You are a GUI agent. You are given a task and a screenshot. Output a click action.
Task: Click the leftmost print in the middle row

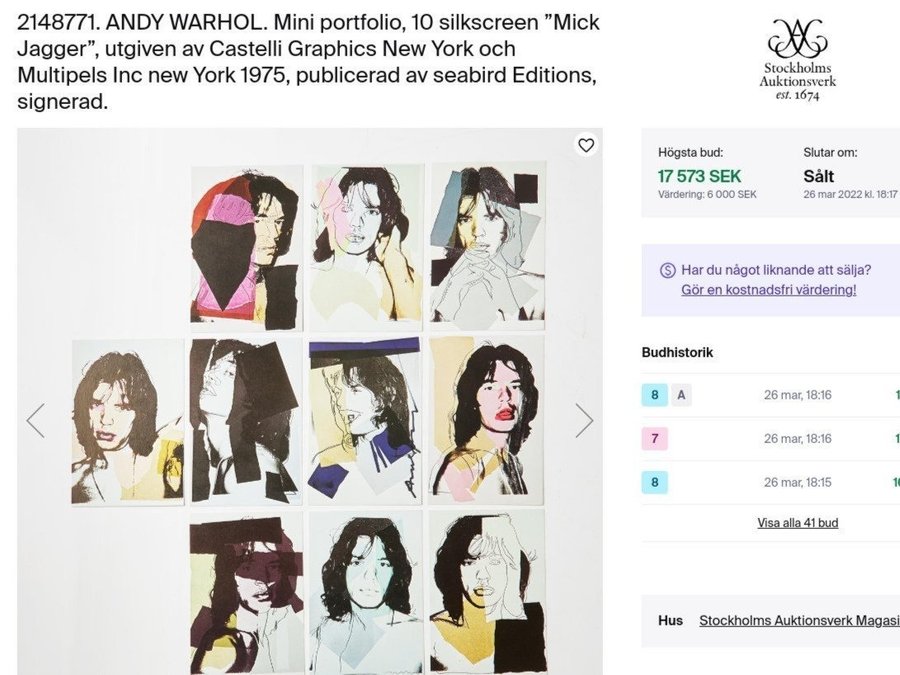pos(127,420)
